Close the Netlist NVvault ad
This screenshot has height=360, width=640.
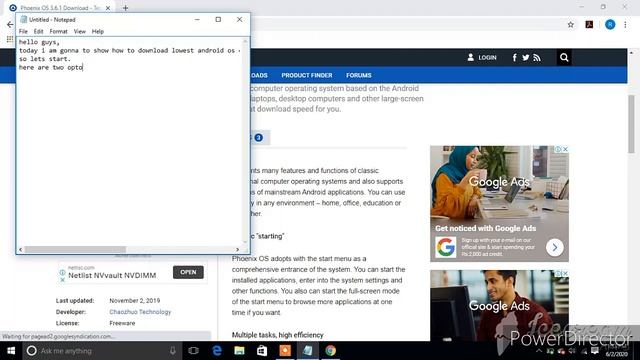coord(62,280)
